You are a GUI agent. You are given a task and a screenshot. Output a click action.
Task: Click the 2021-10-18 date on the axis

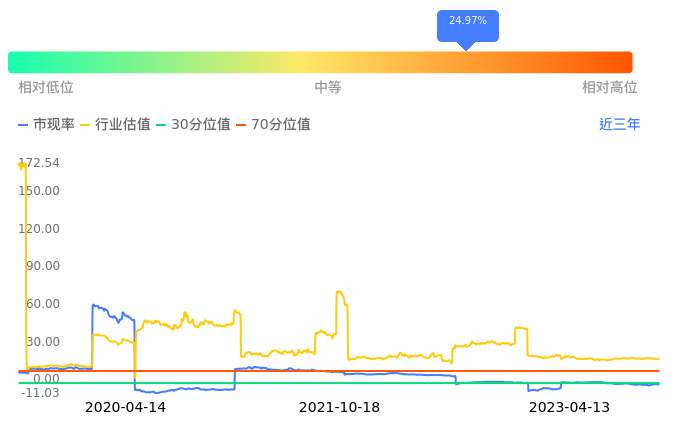[339, 408]
